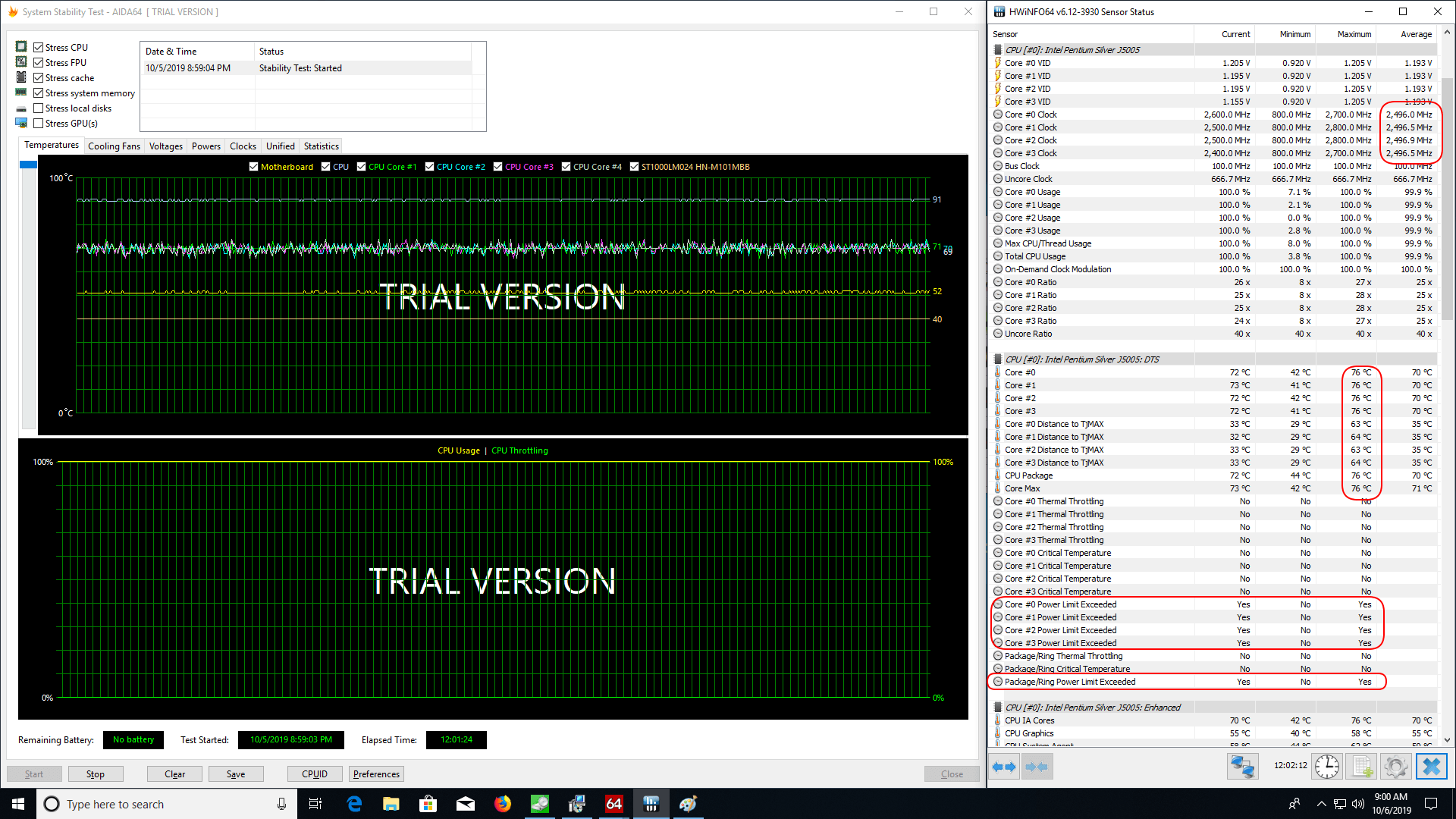1456x819 pixels.
Task: Click taskbar microphone search icon
Action: [x=281, y=804]
